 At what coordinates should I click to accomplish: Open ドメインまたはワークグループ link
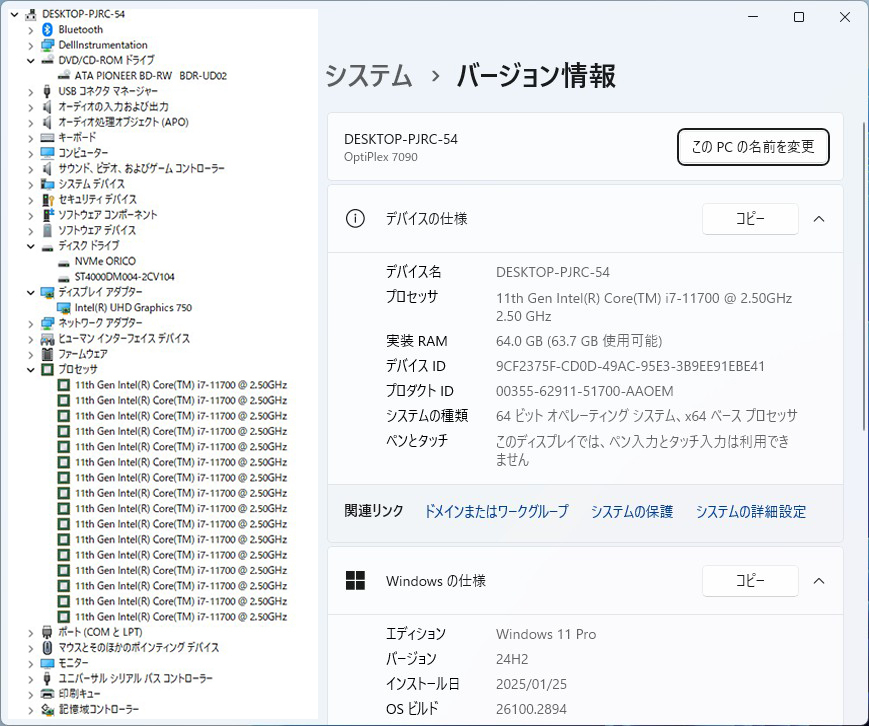(x=497, y=511)
